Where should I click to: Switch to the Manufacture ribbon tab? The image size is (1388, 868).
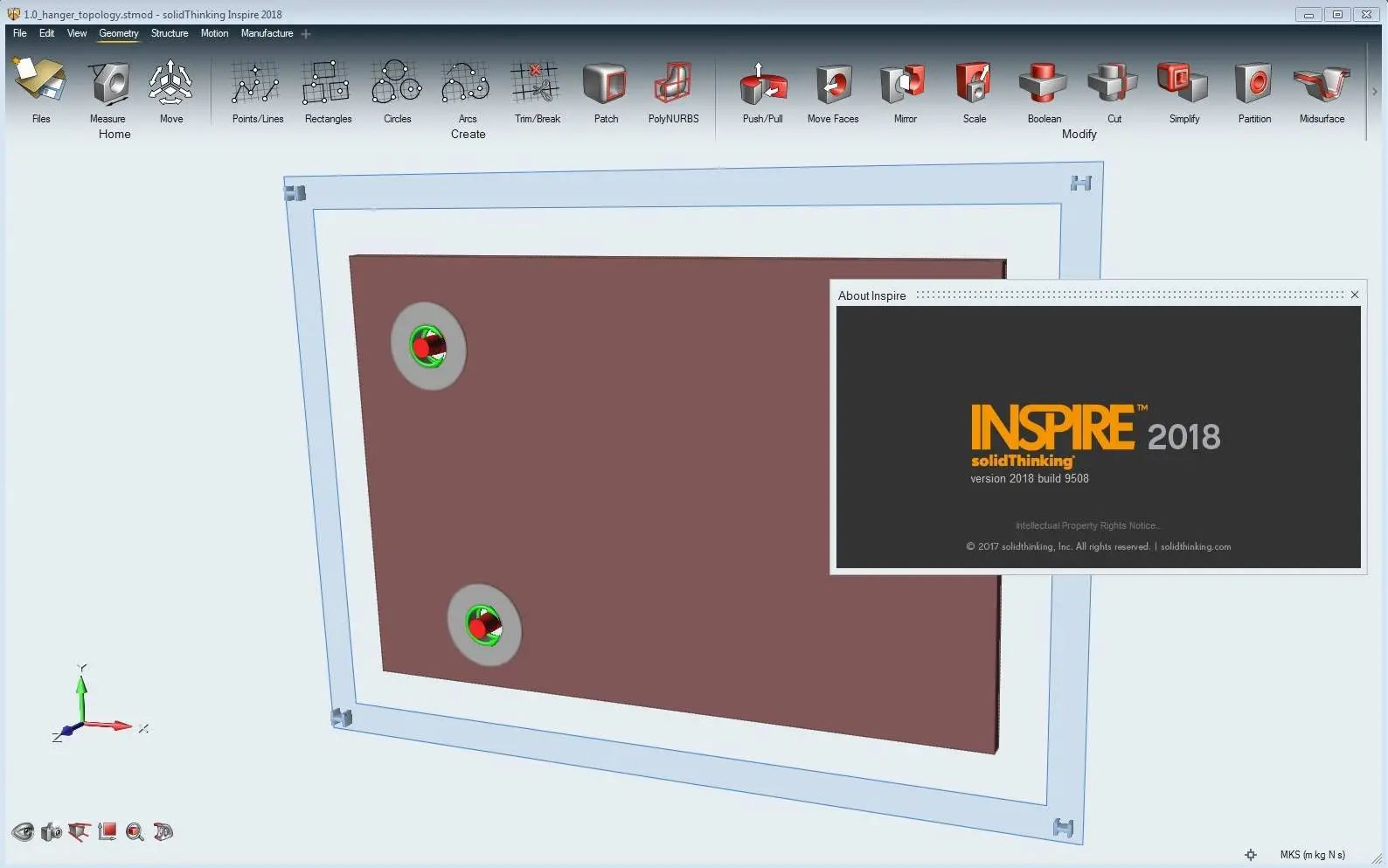click(267, 33)
